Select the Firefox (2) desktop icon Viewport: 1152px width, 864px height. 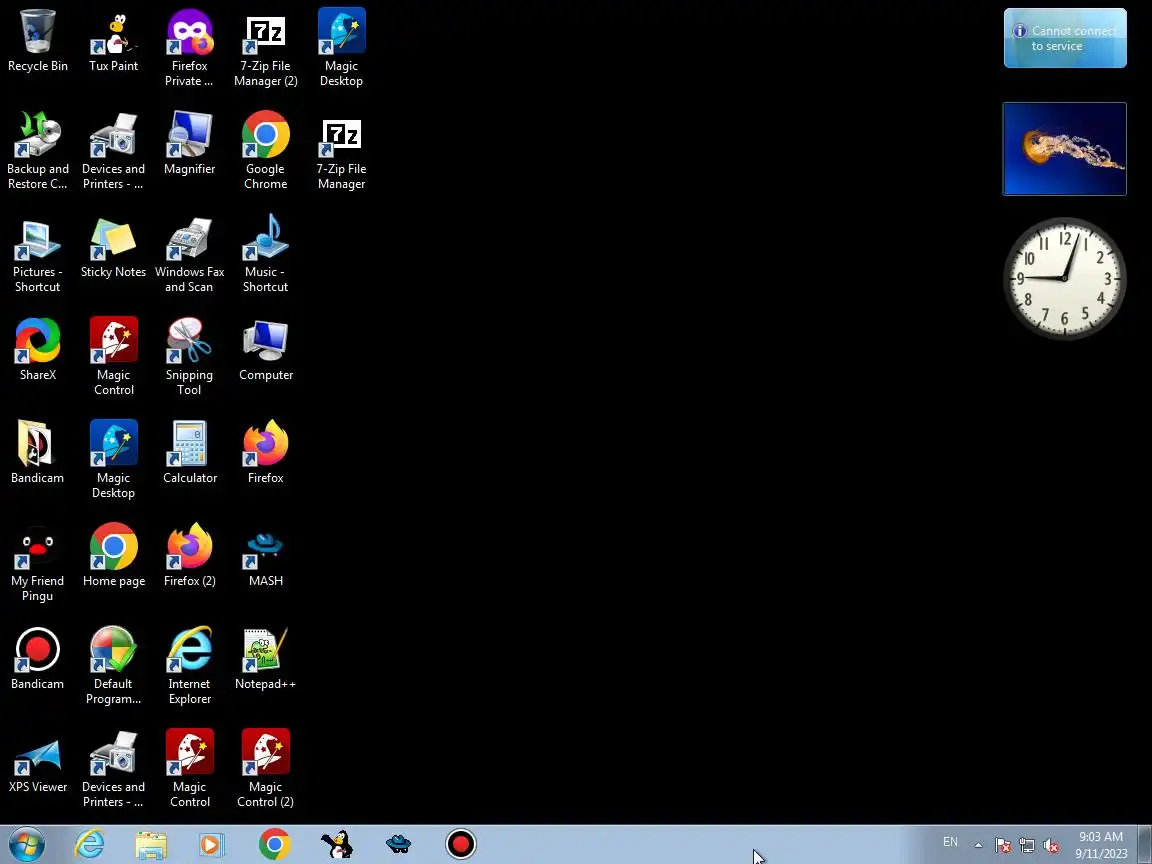coord(190,555)
